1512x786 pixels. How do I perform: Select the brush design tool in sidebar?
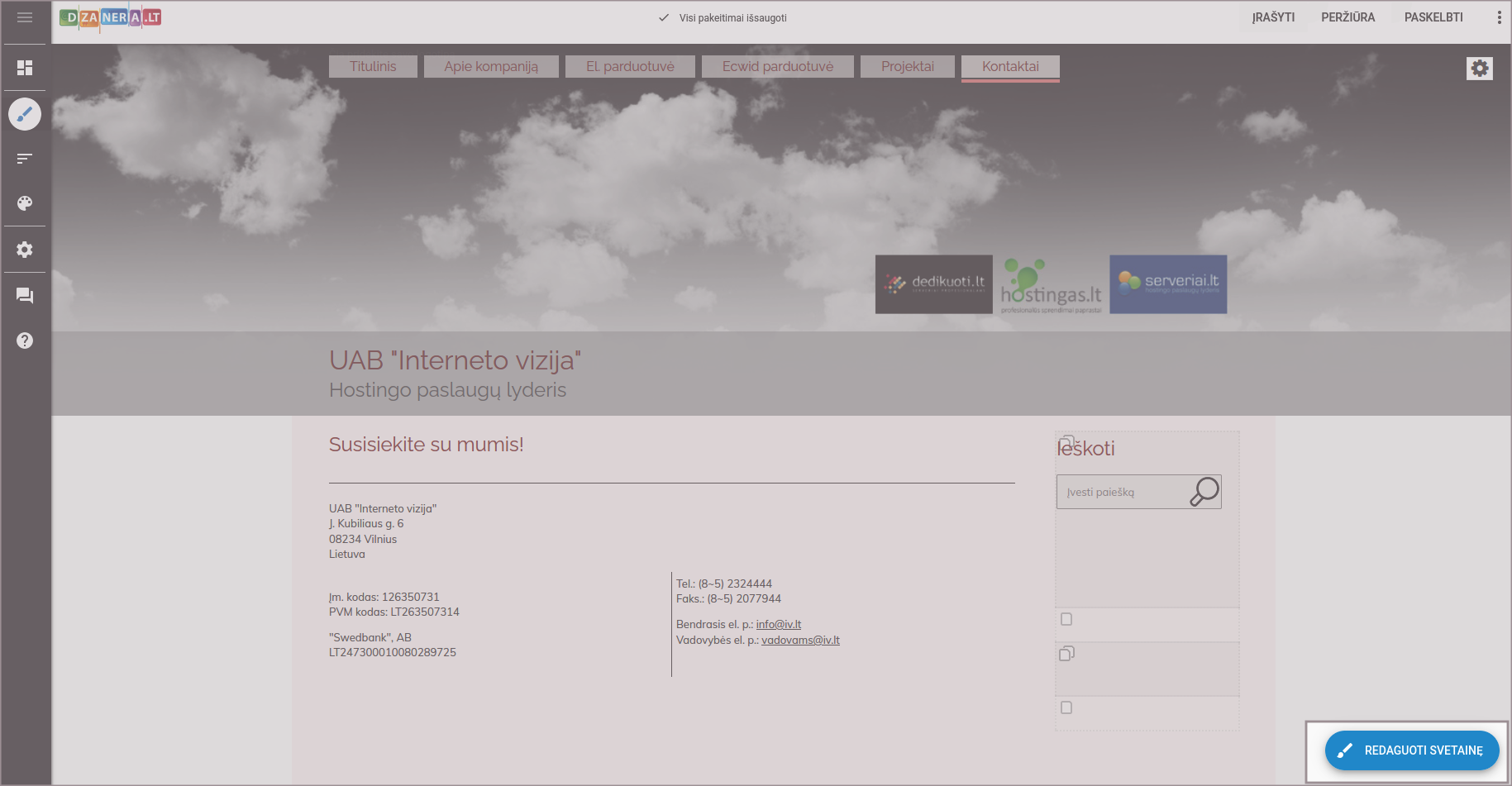[25, 114]
